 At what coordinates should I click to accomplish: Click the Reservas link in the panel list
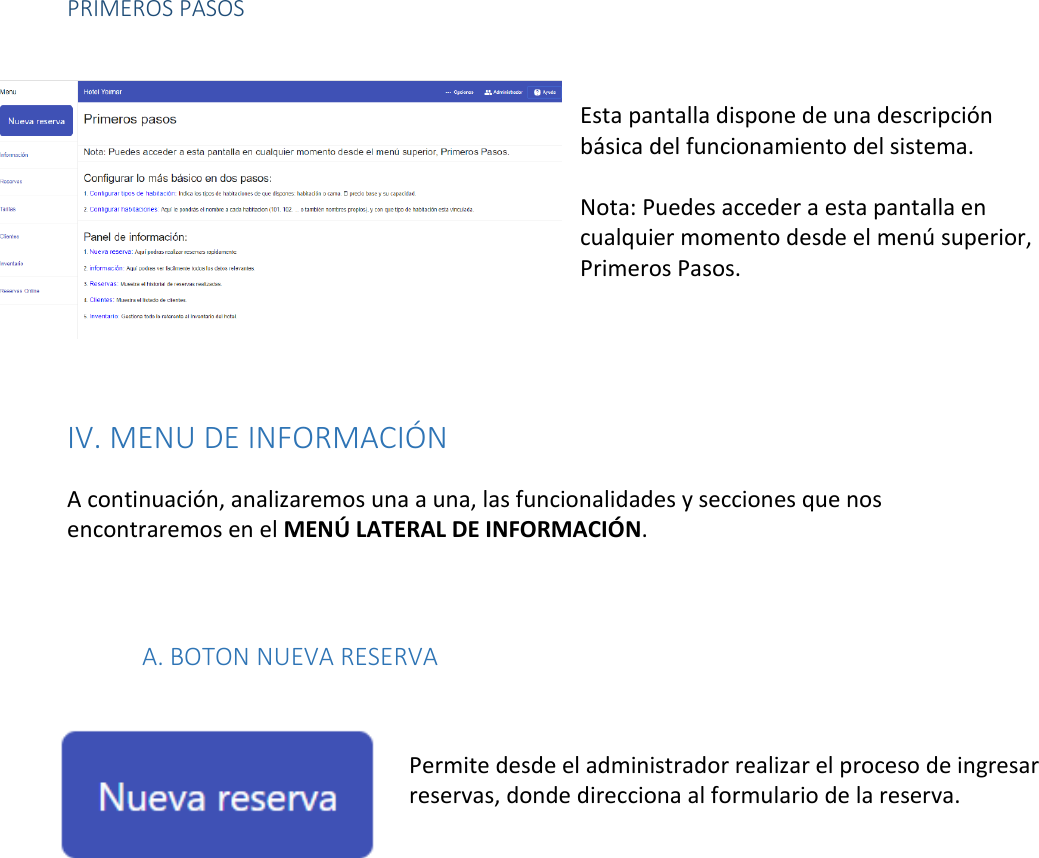point(103,284)
